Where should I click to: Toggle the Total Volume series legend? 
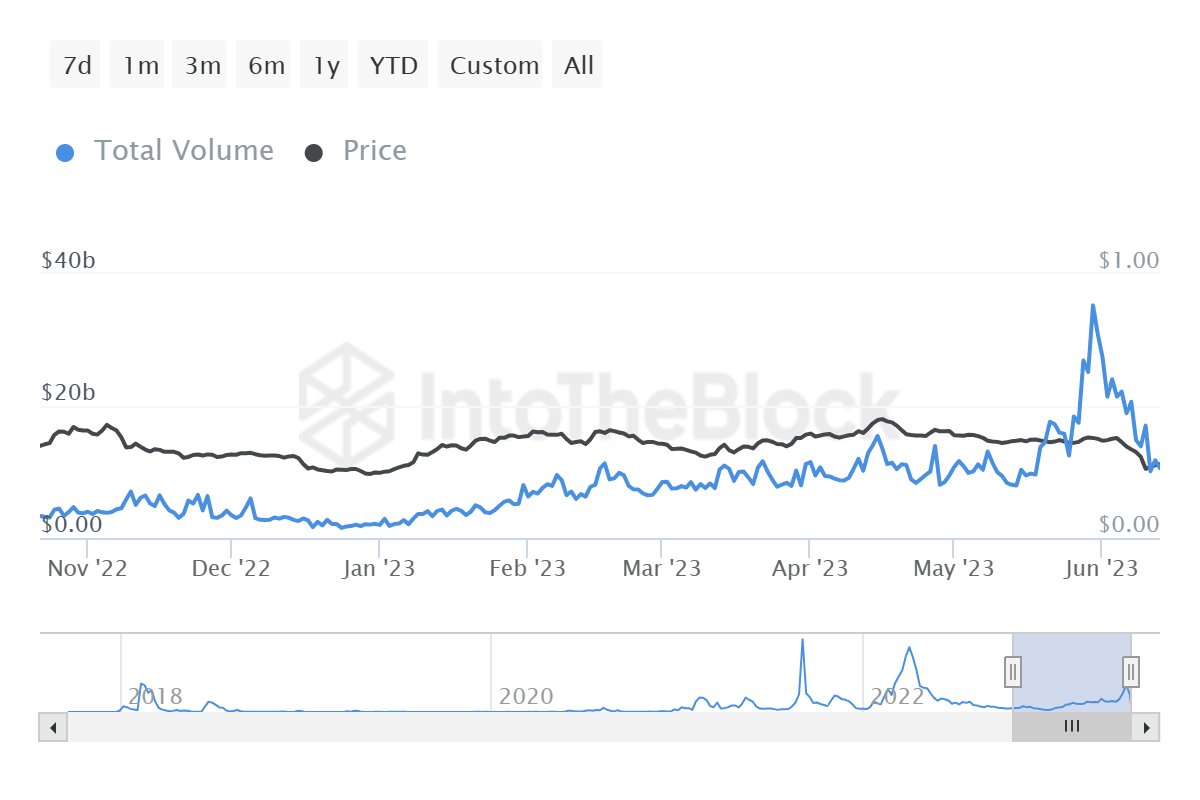coord(183,151)
